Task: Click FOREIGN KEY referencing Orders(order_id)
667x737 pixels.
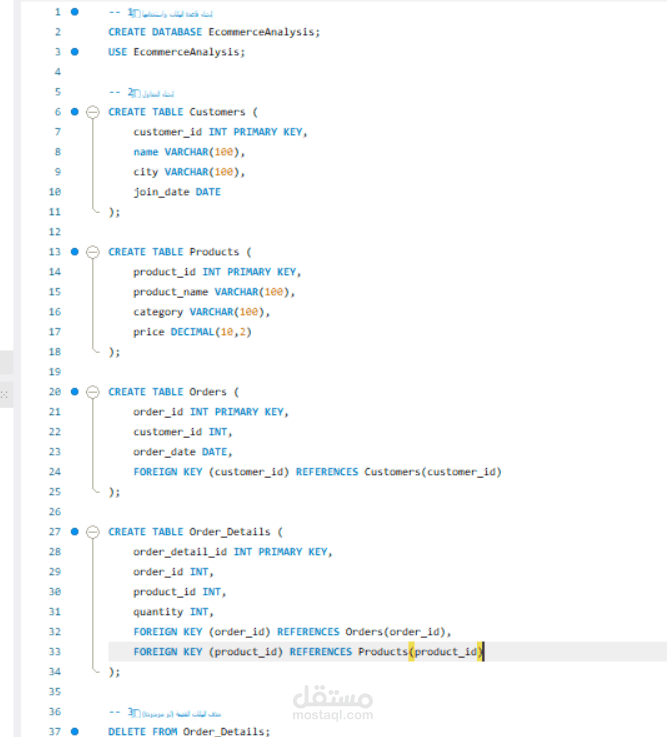Action: pos(292,632)
